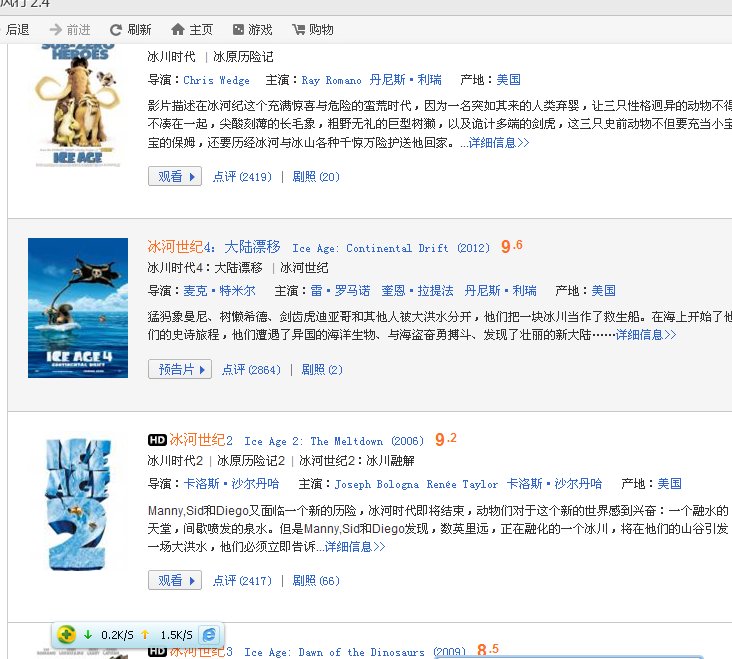The height and width of the screenshot is (659, 732).
Task: Click 美国 origin link for 冰河世纪2
Action: (x=669, y=484)
